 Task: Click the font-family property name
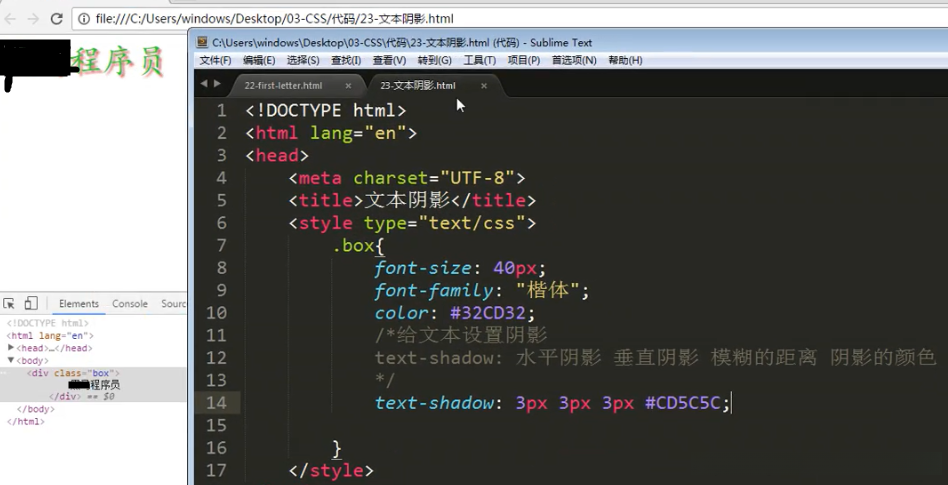[x=434, y=291]
